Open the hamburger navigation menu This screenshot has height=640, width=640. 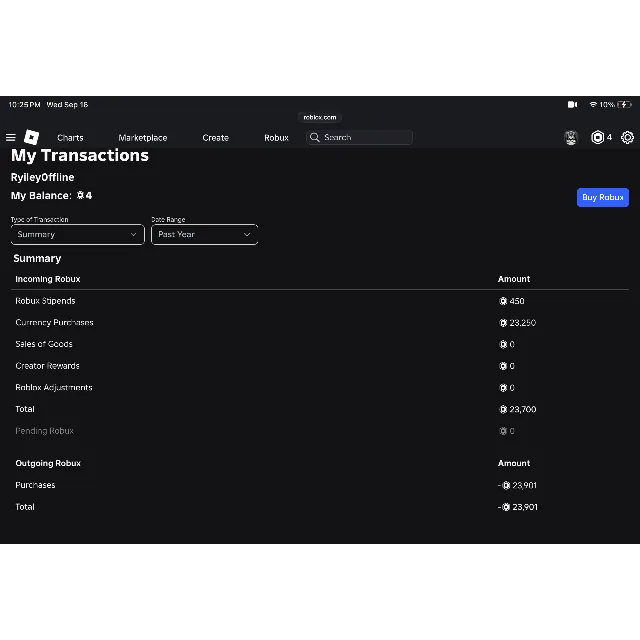pyautogui.click(x=11, y=138)
